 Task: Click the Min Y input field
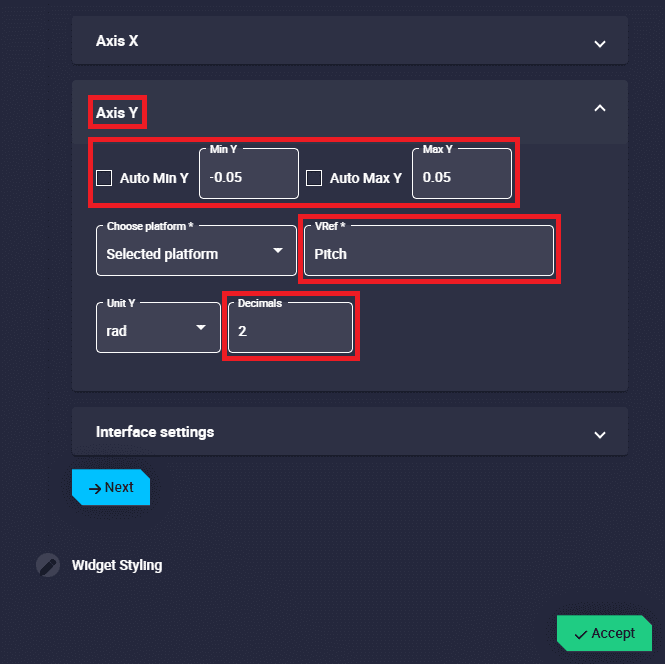tap(248, 177)
